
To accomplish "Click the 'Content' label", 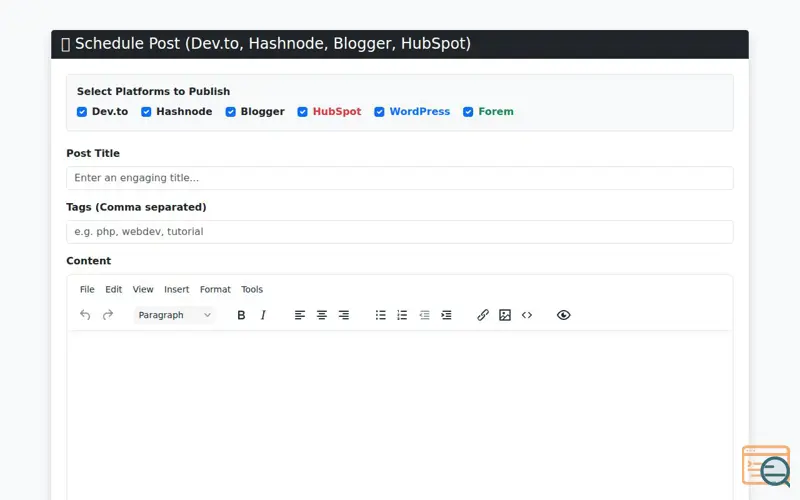I will coord(89,261).
